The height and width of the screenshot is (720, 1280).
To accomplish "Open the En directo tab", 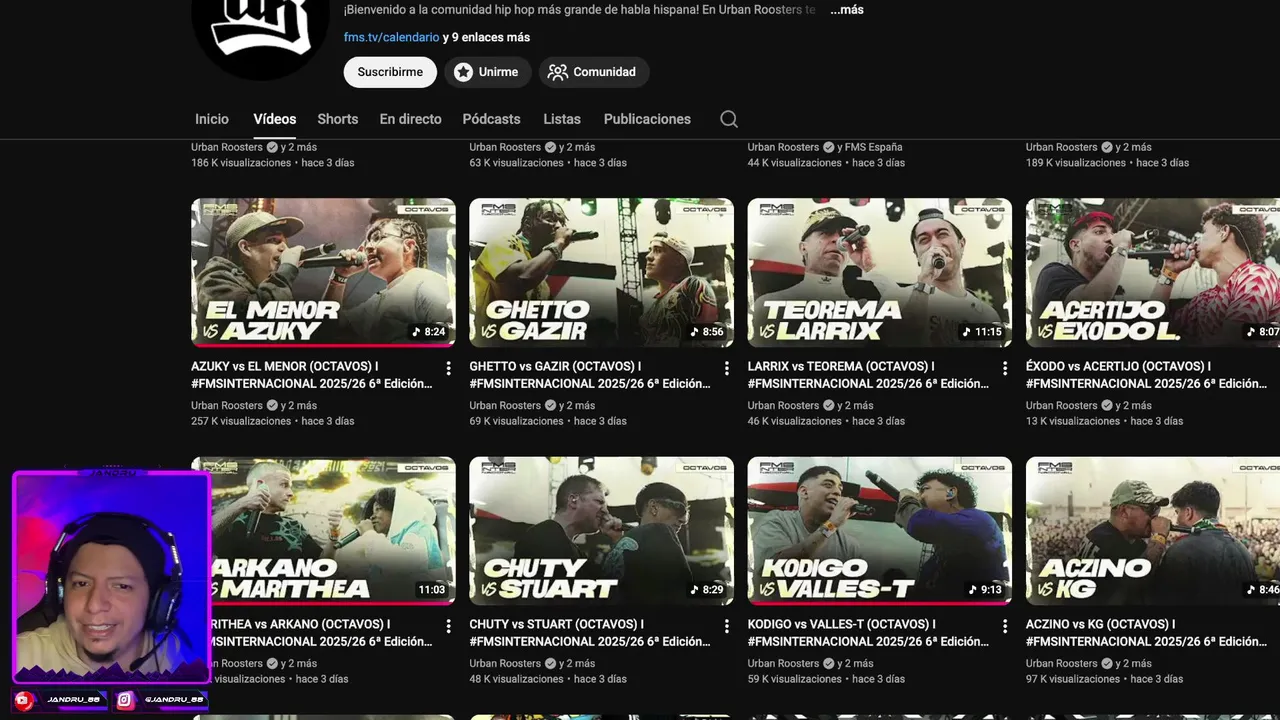I will pos(410,119).
